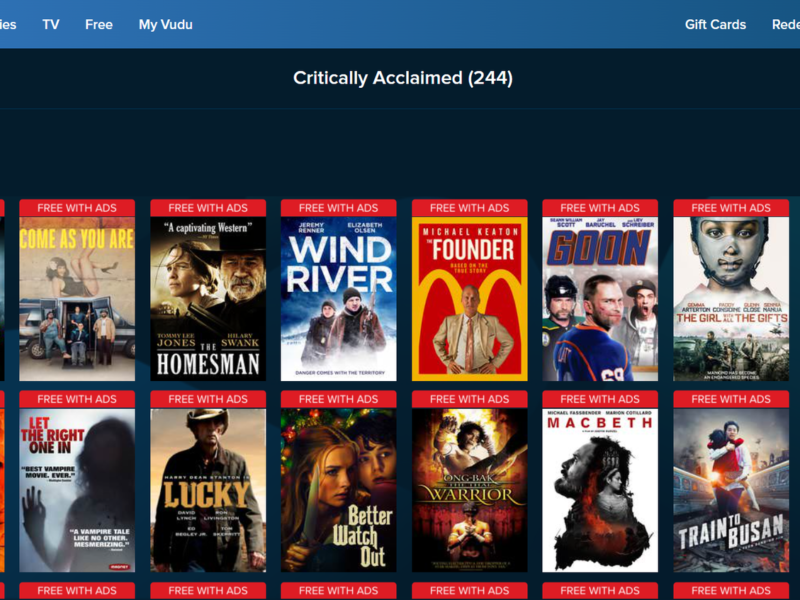The image size is (800, 600).
Task: Open the Goon movie poster
Action: [x=600, y=299]
